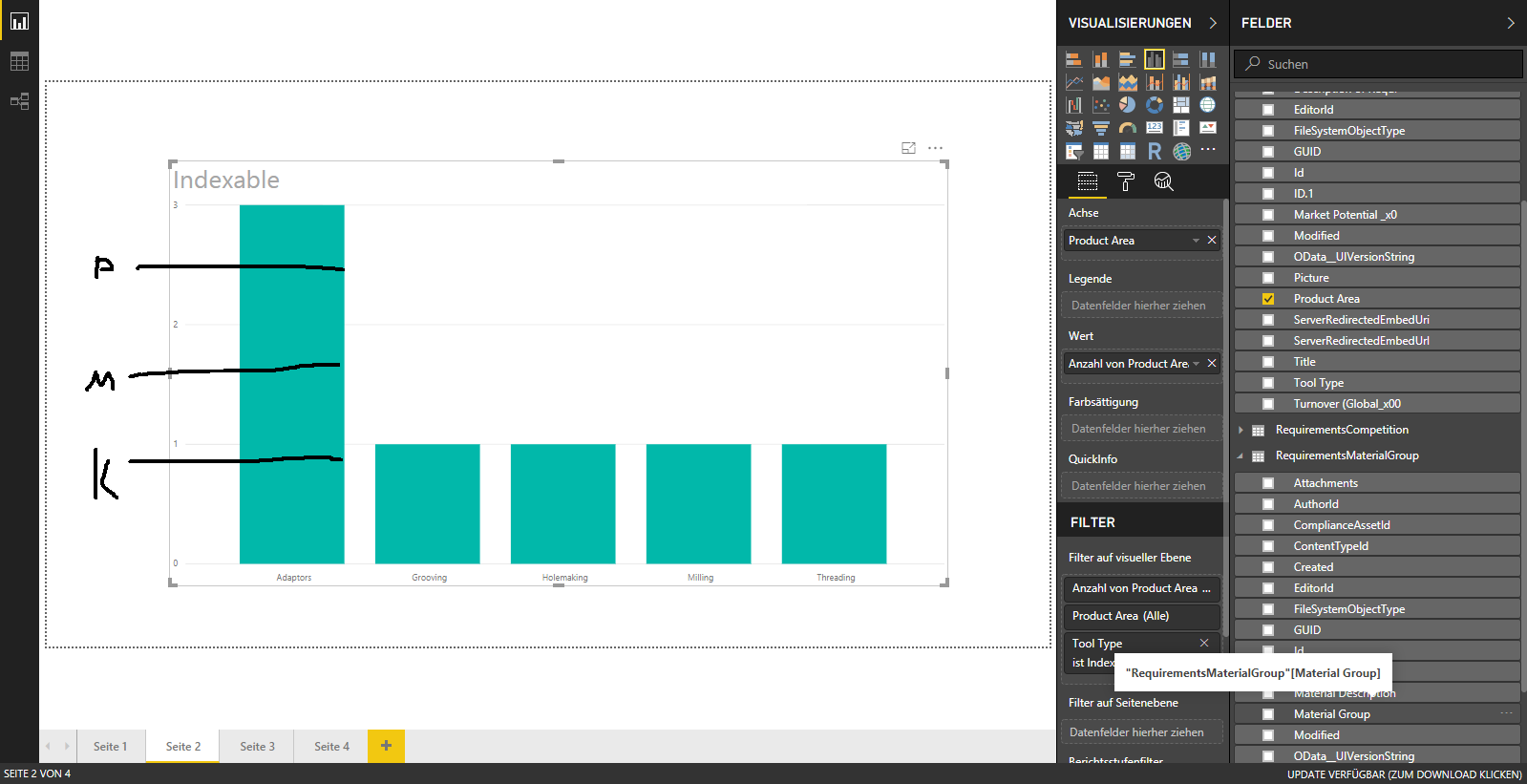Select the donut chart visualization

(x=1155, y=105)
